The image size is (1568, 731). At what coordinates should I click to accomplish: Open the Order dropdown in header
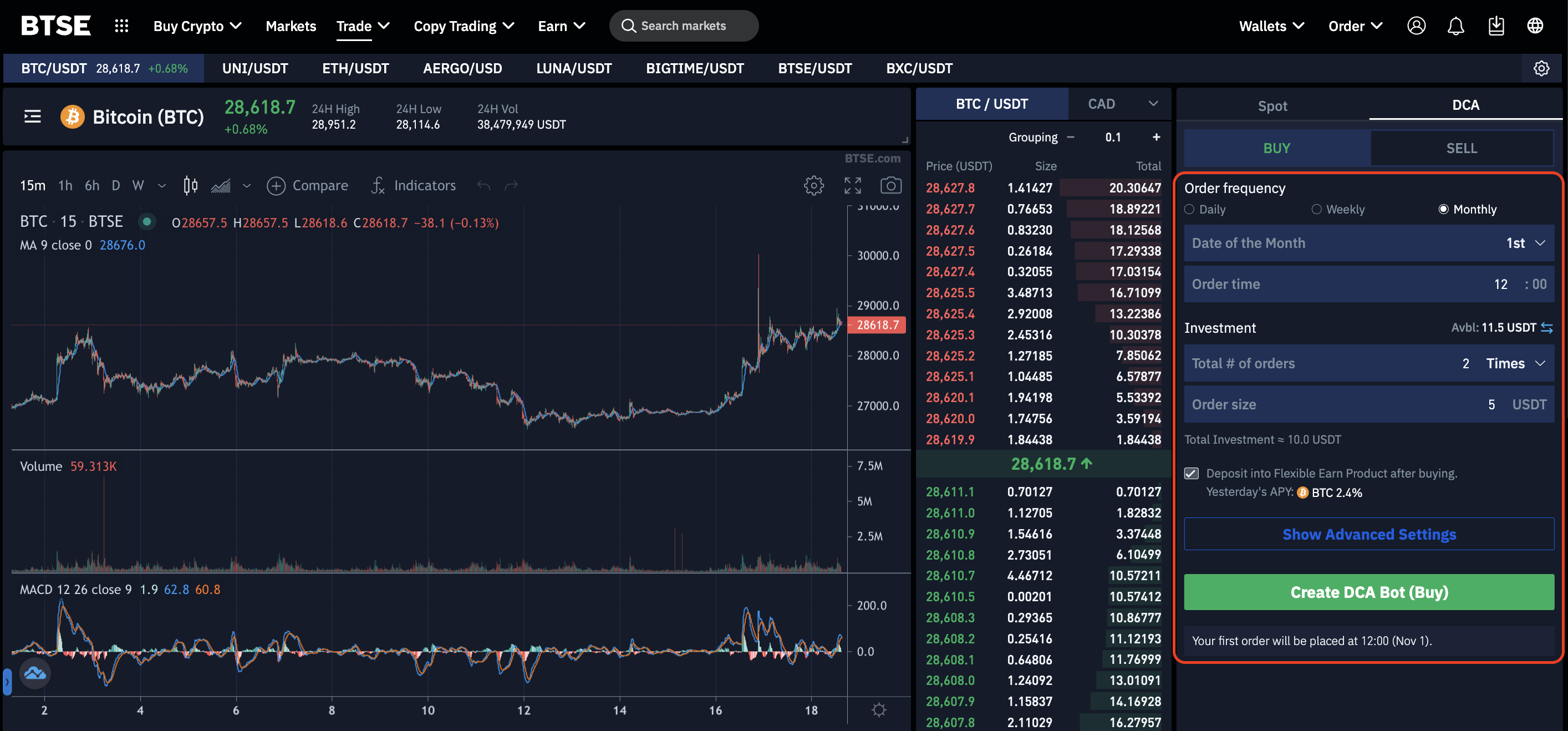point(1355,26)
